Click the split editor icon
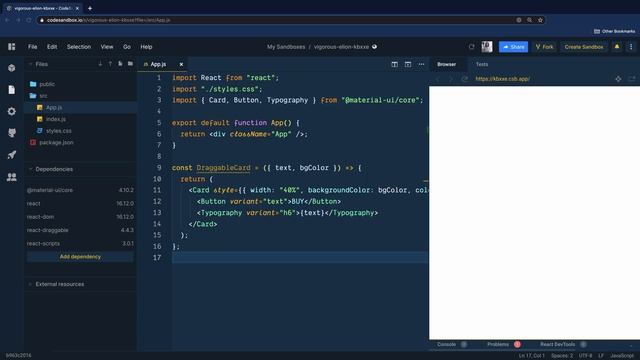Screen dimensions: 640x360 394,64
